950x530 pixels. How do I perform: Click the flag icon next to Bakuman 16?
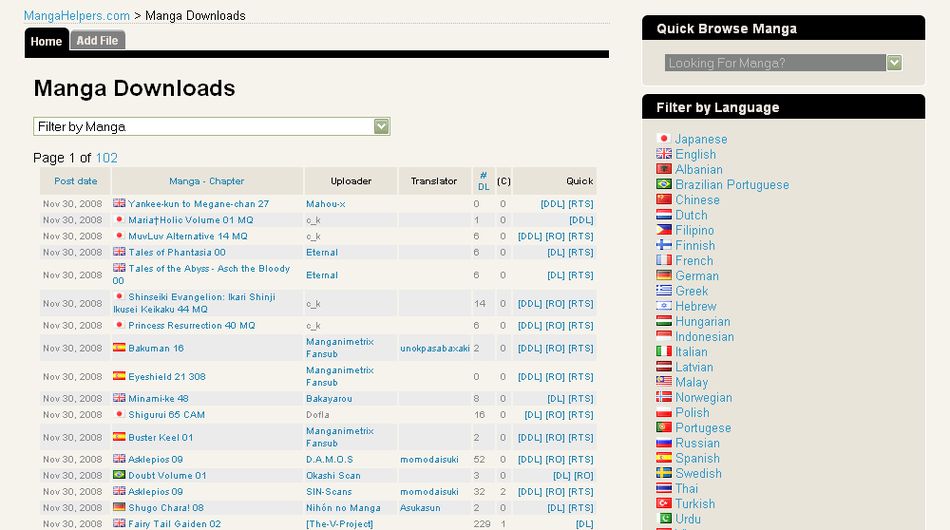(x=119, y=348)
